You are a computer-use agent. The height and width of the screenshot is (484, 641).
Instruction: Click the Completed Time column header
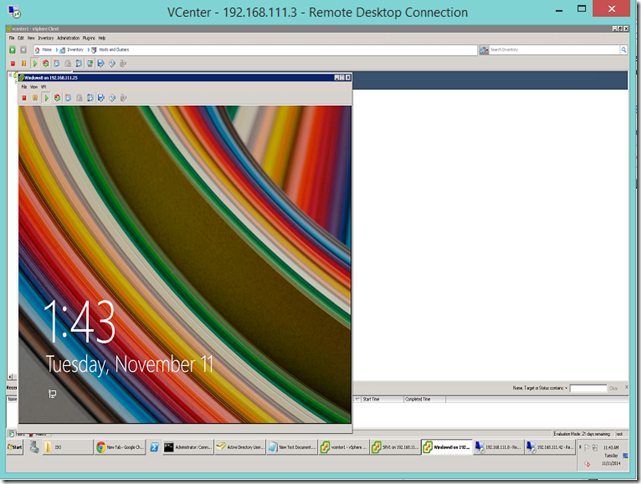[x=424, y=399]
